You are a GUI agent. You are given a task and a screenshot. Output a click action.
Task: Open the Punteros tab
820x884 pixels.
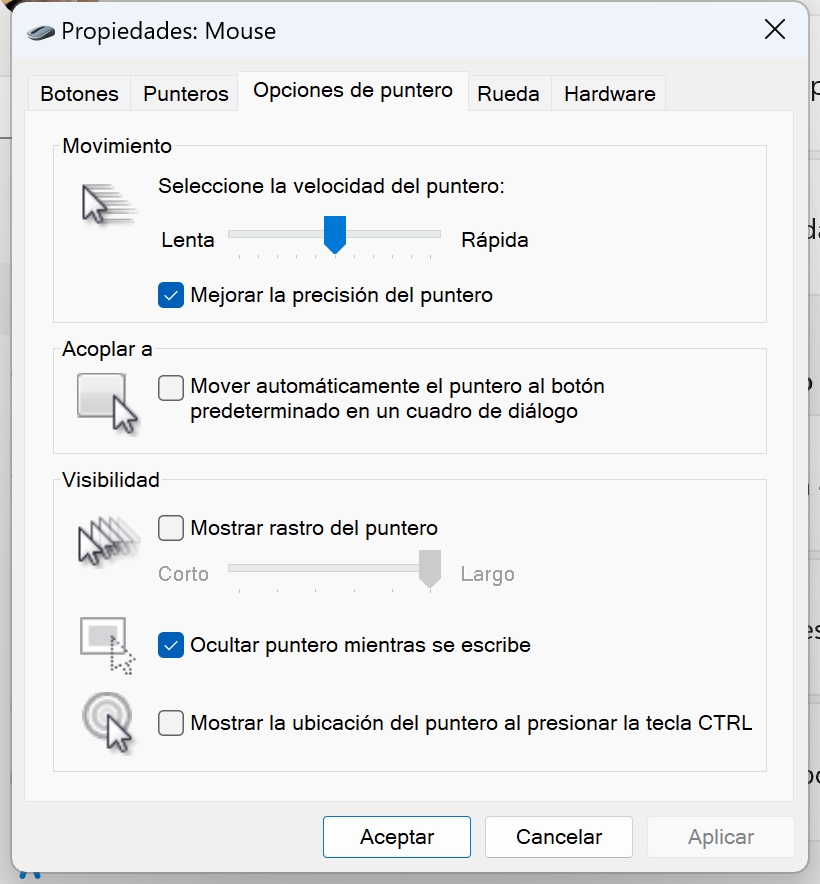click(x=186, y=94)
